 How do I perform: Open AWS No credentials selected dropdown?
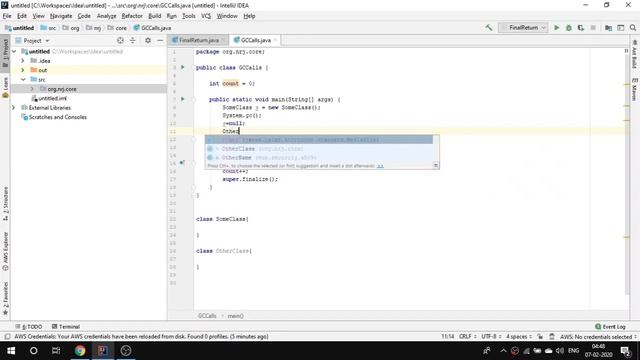tap(598, 337)
